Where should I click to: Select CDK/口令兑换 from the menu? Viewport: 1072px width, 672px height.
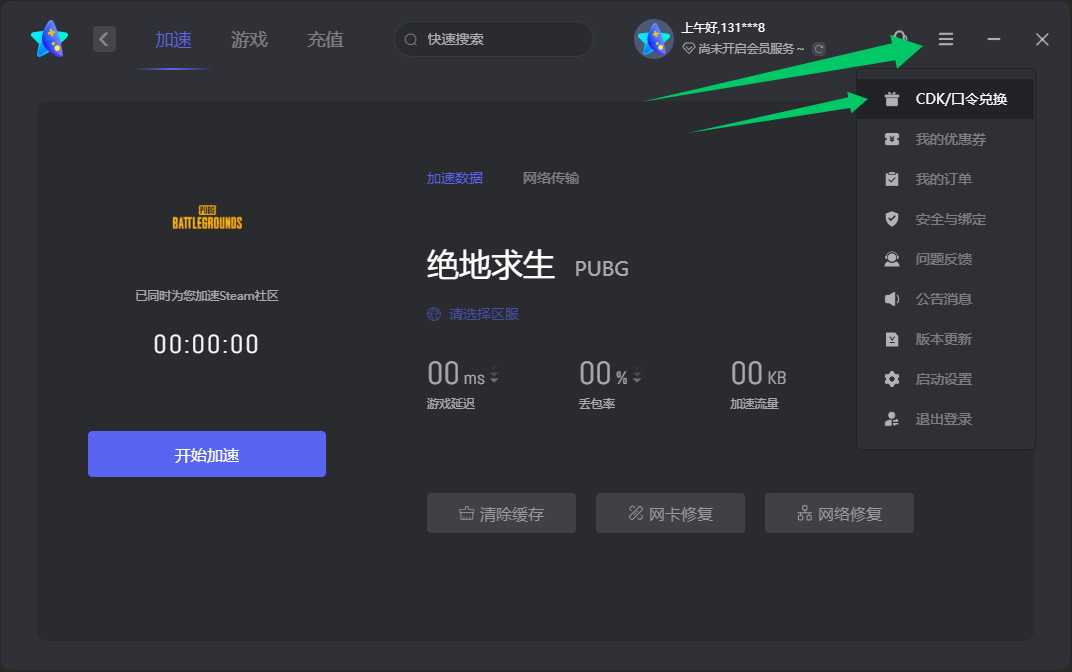pyautogui.click(x=945, y=99)
